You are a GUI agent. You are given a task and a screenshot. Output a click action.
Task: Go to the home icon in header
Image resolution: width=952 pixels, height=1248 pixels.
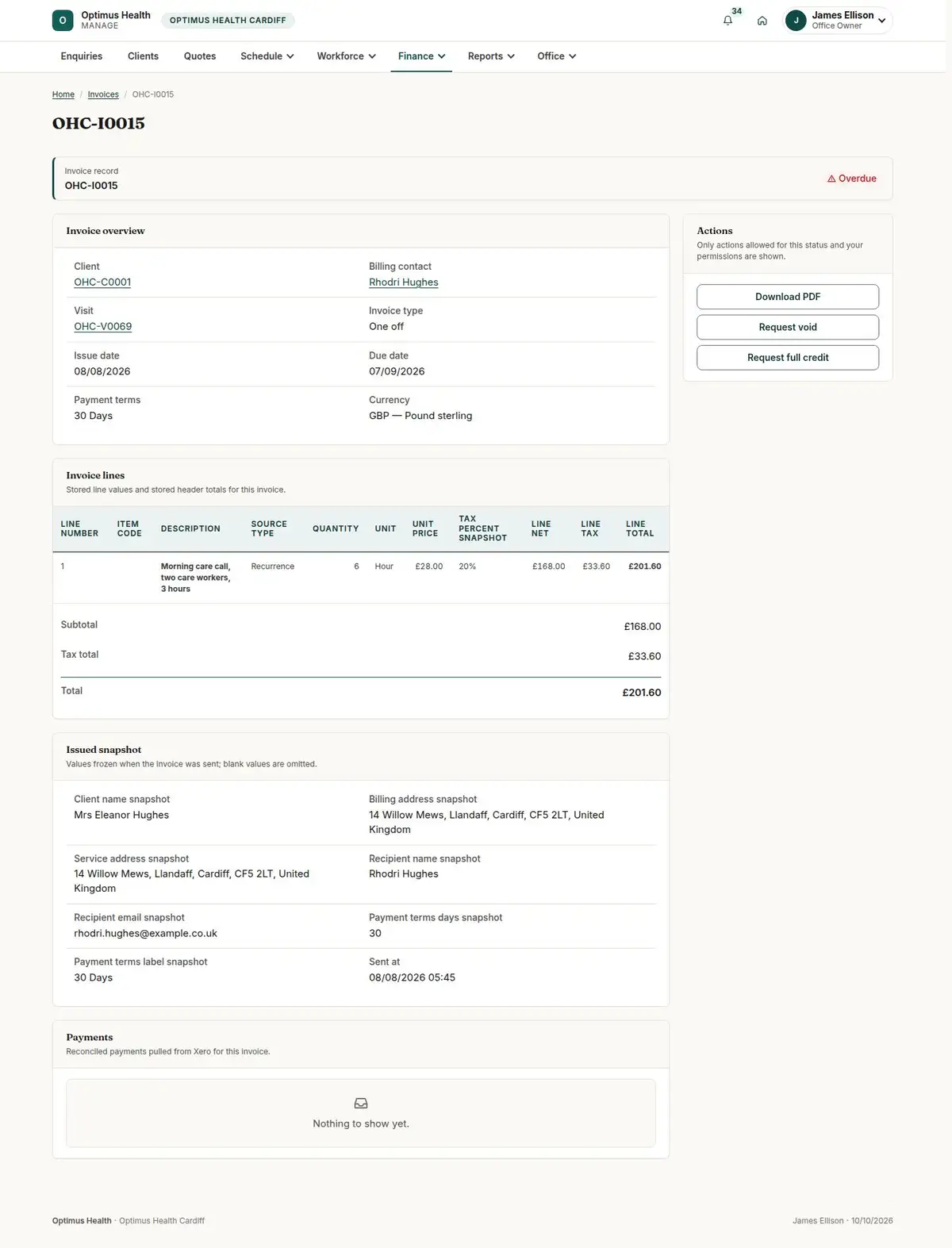(762, 21)
